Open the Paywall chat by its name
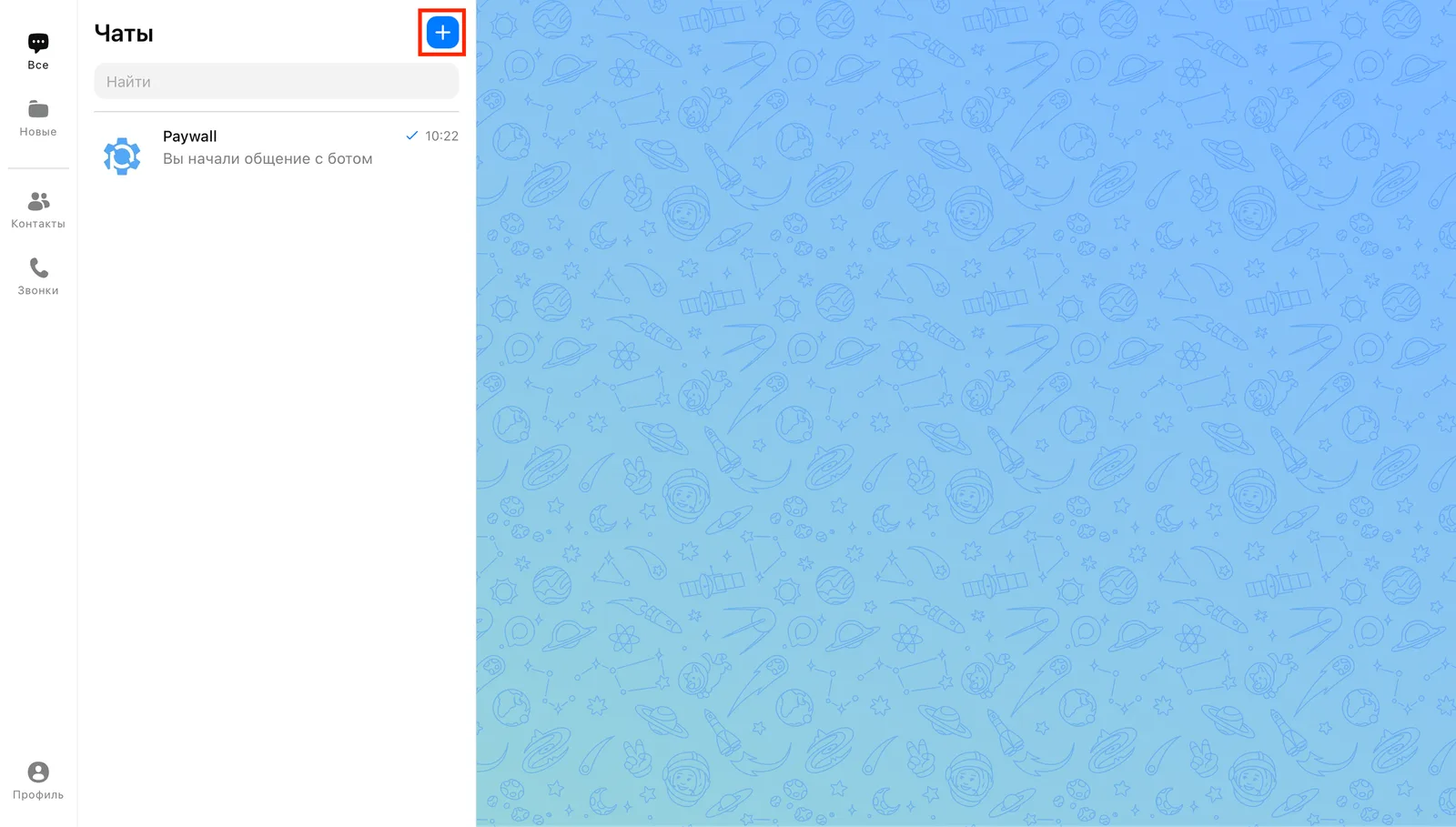 [x=190, y=136]
